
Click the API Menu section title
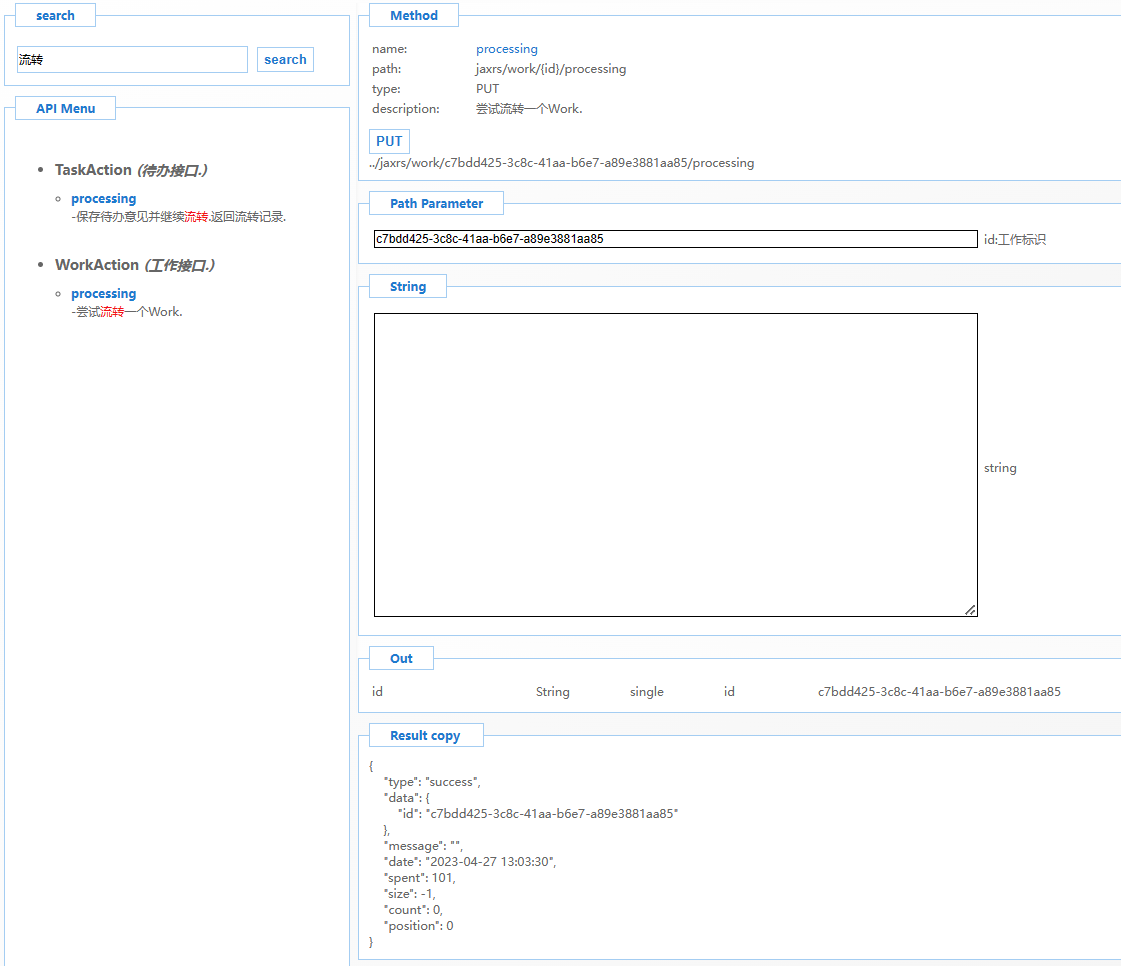(x=66, y=108)
